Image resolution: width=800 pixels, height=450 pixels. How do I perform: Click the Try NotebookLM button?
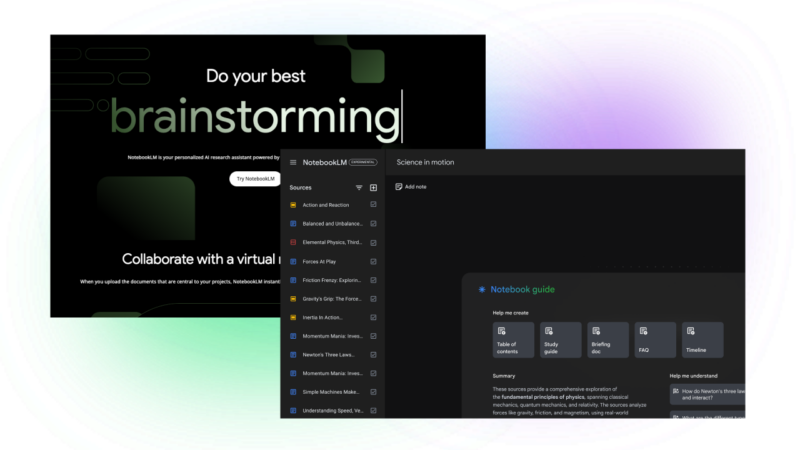point(255,179)
